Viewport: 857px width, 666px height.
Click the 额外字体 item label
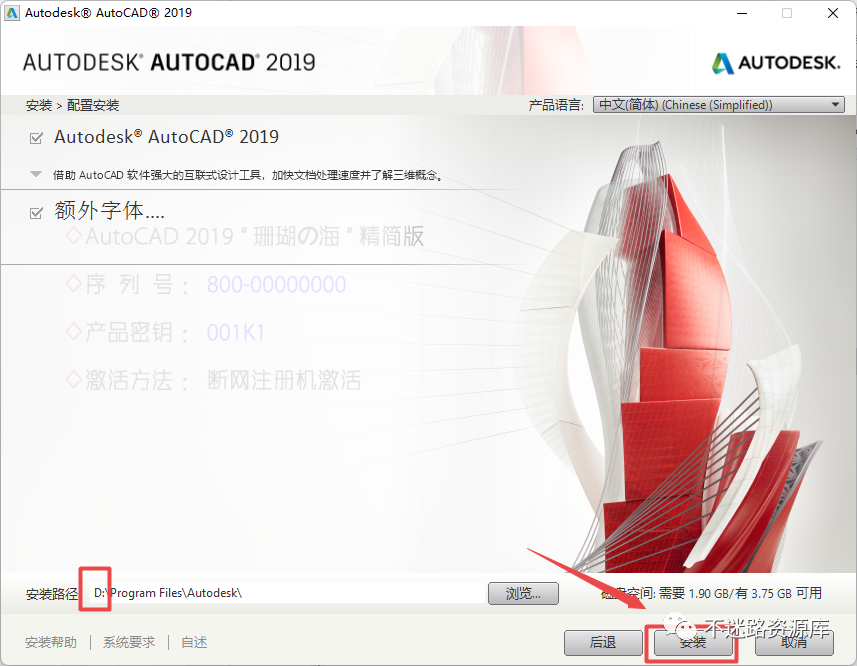click(109, 211)
